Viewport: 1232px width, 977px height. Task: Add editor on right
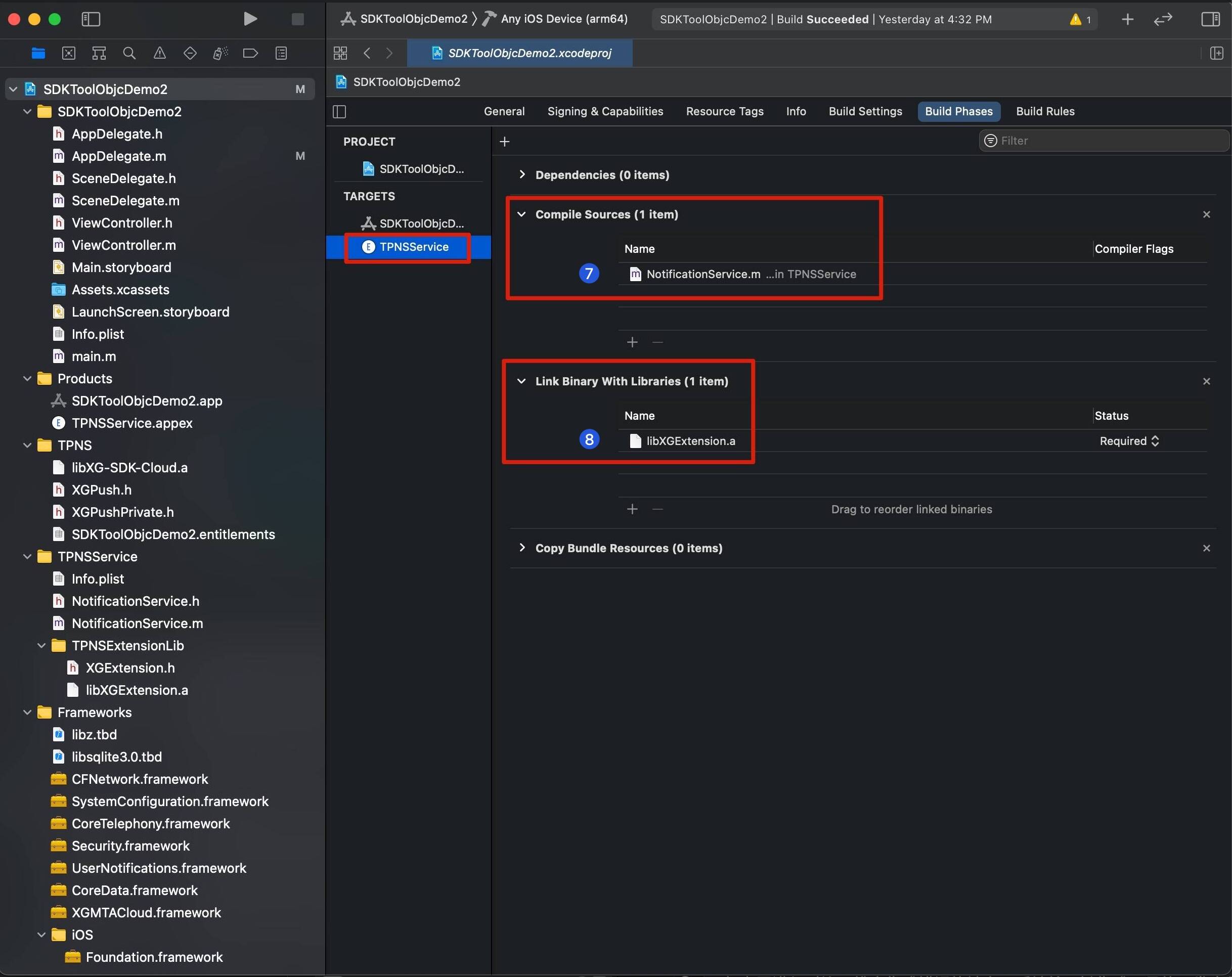[x=1216, y=53]
